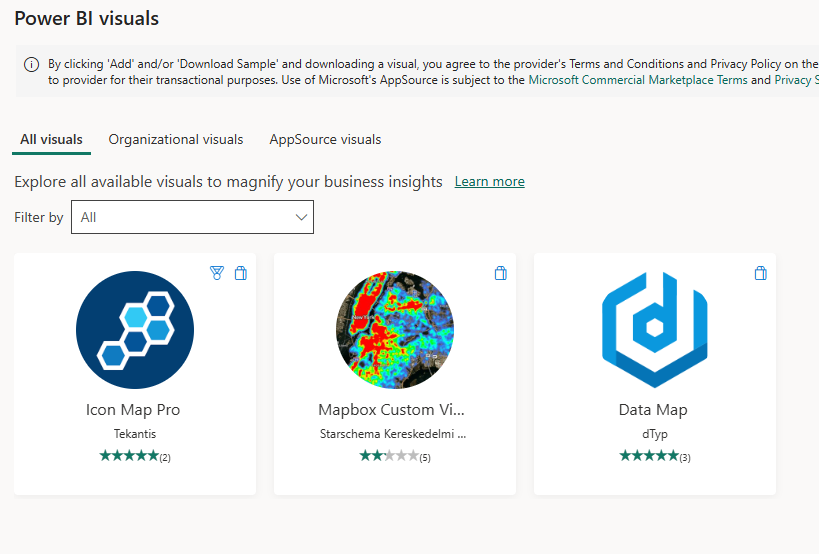Click the five-star rating on Icon Map Pro
Image resolution: width=819 pixels, height=554 pixels.
tap(129, 456)
